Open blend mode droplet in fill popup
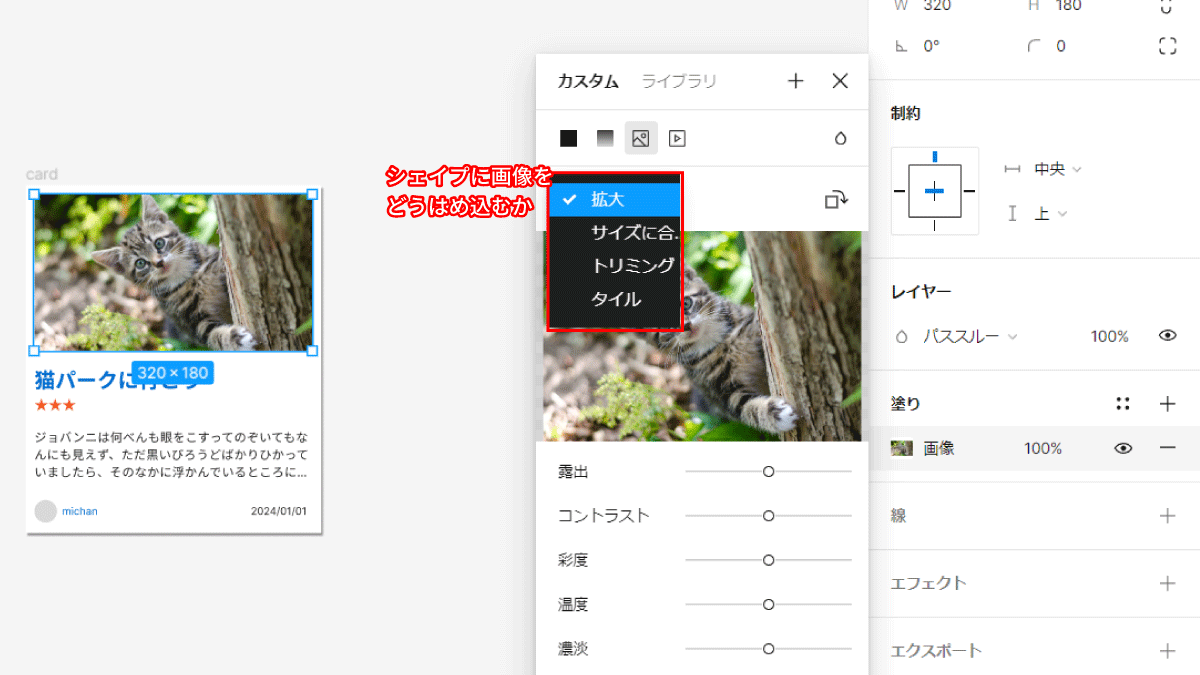The width and height of the screenshot is (1200, 675). [x=840, y=139]
